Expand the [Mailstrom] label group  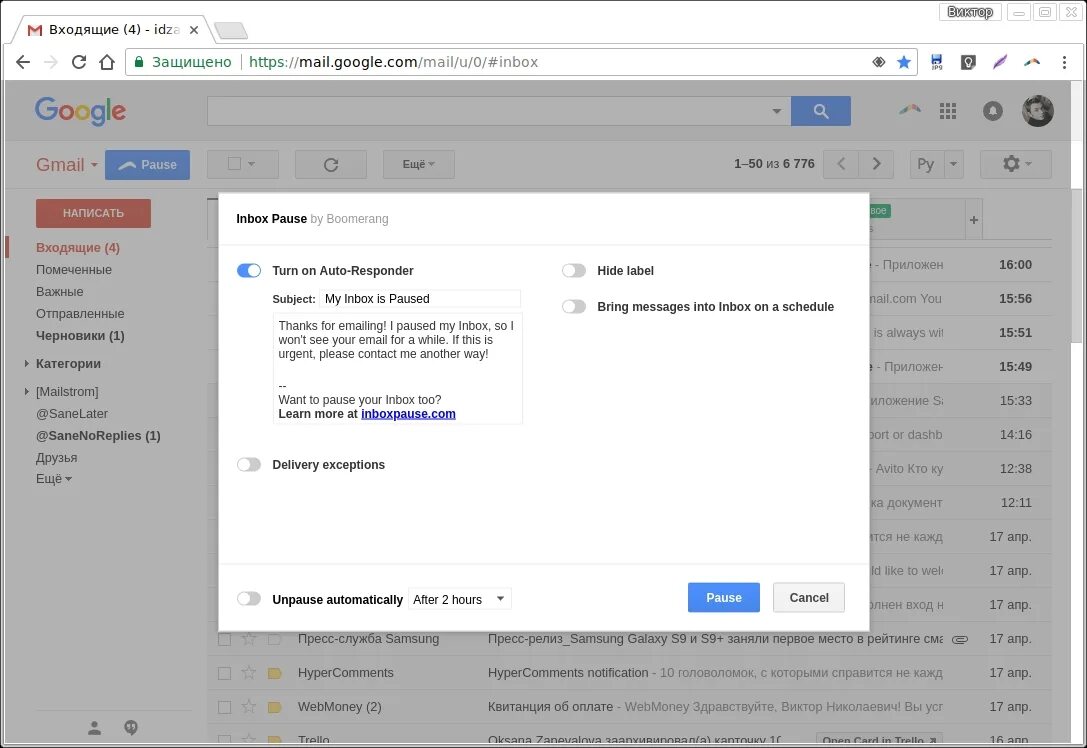pyautogui.click(x=26, y=392)
